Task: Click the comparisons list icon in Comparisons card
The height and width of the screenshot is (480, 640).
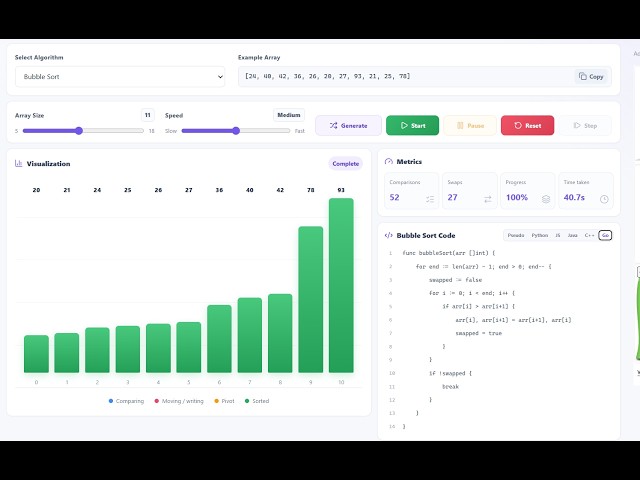Action: (430, 199)
